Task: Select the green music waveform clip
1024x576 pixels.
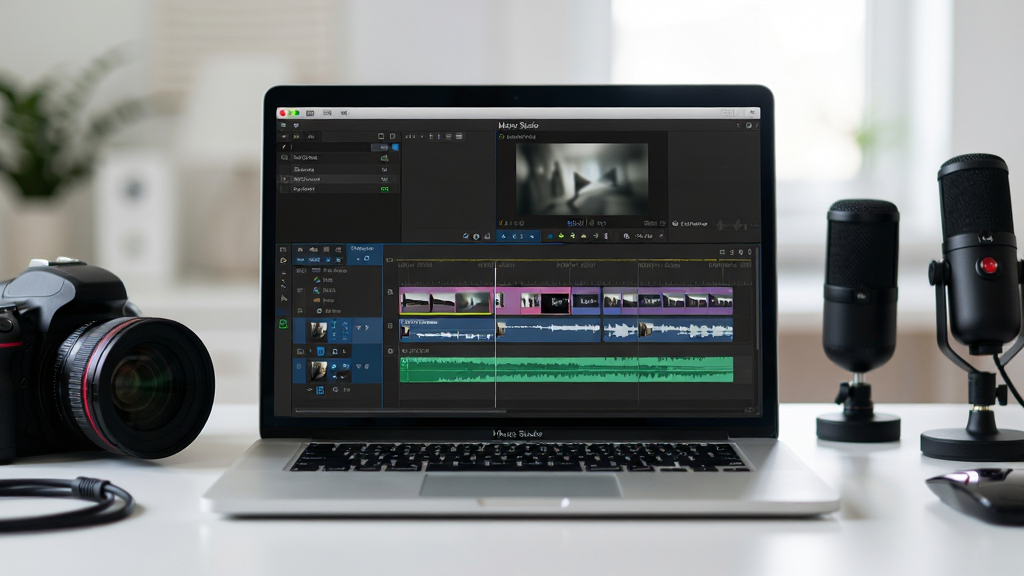Action: [x=566, y=369]
